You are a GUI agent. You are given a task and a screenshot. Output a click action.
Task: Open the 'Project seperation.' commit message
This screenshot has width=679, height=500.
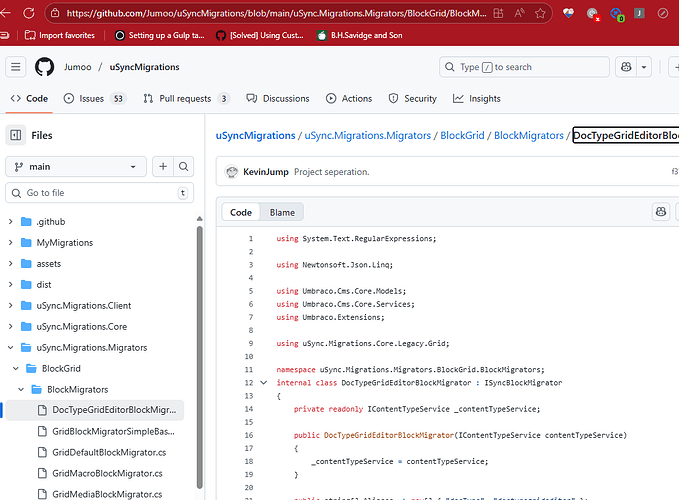coord(332,172)
